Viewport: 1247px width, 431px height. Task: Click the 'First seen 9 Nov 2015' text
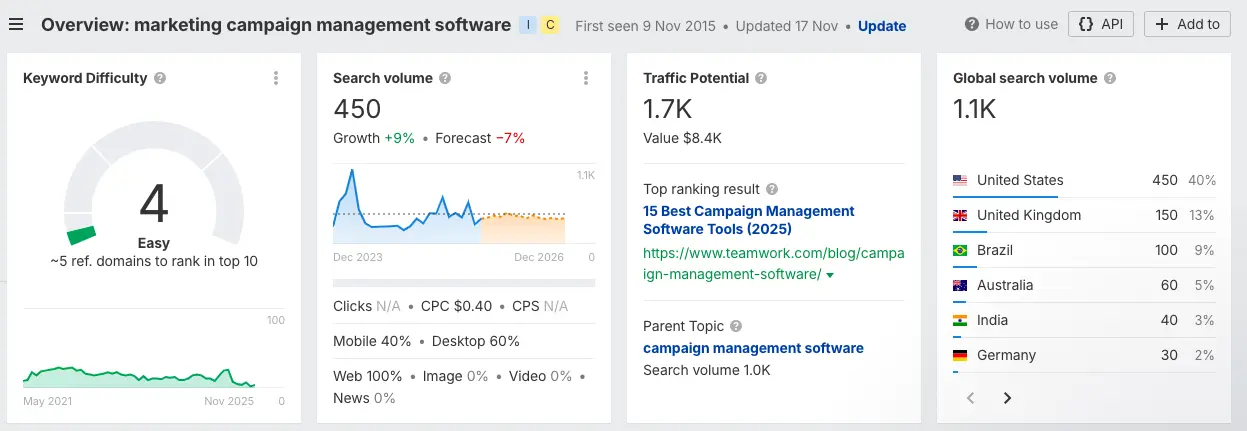click(x=646, y=26)
